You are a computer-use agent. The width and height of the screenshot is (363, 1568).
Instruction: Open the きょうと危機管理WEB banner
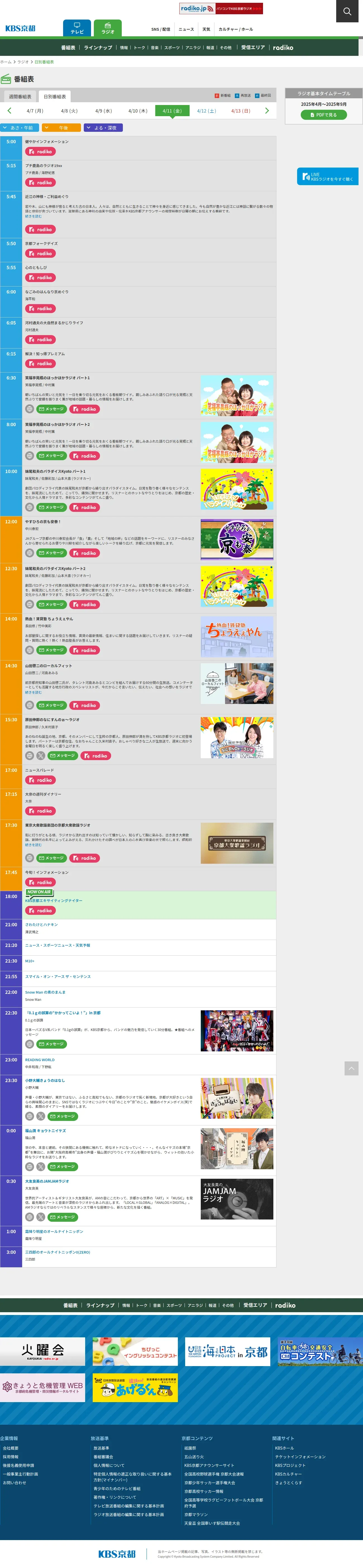point(43,1388)
